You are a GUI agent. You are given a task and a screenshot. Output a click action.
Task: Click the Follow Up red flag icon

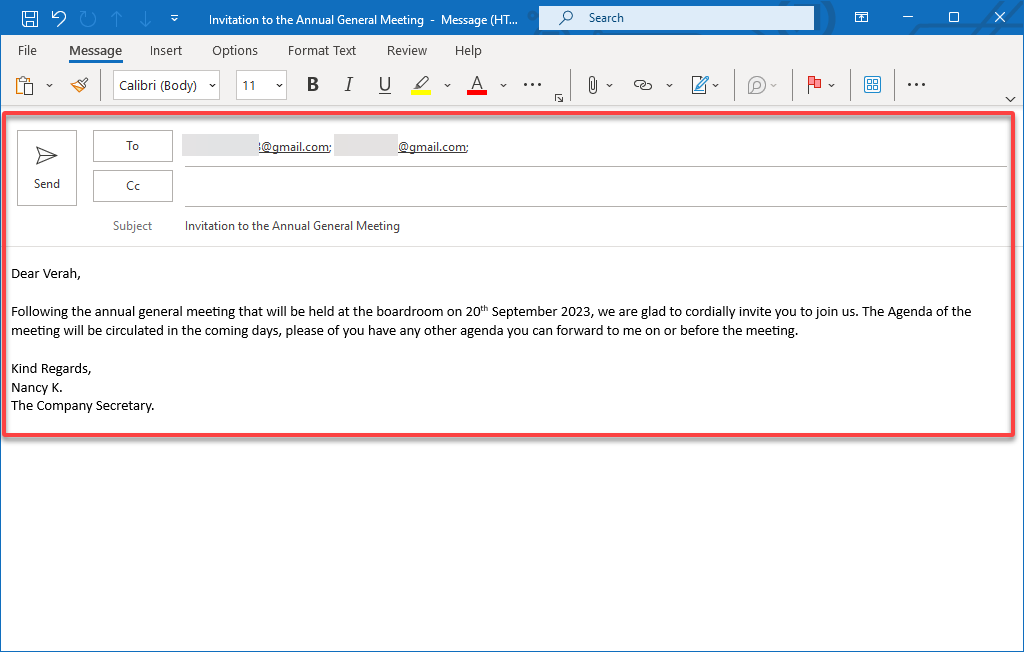point(814,84)
